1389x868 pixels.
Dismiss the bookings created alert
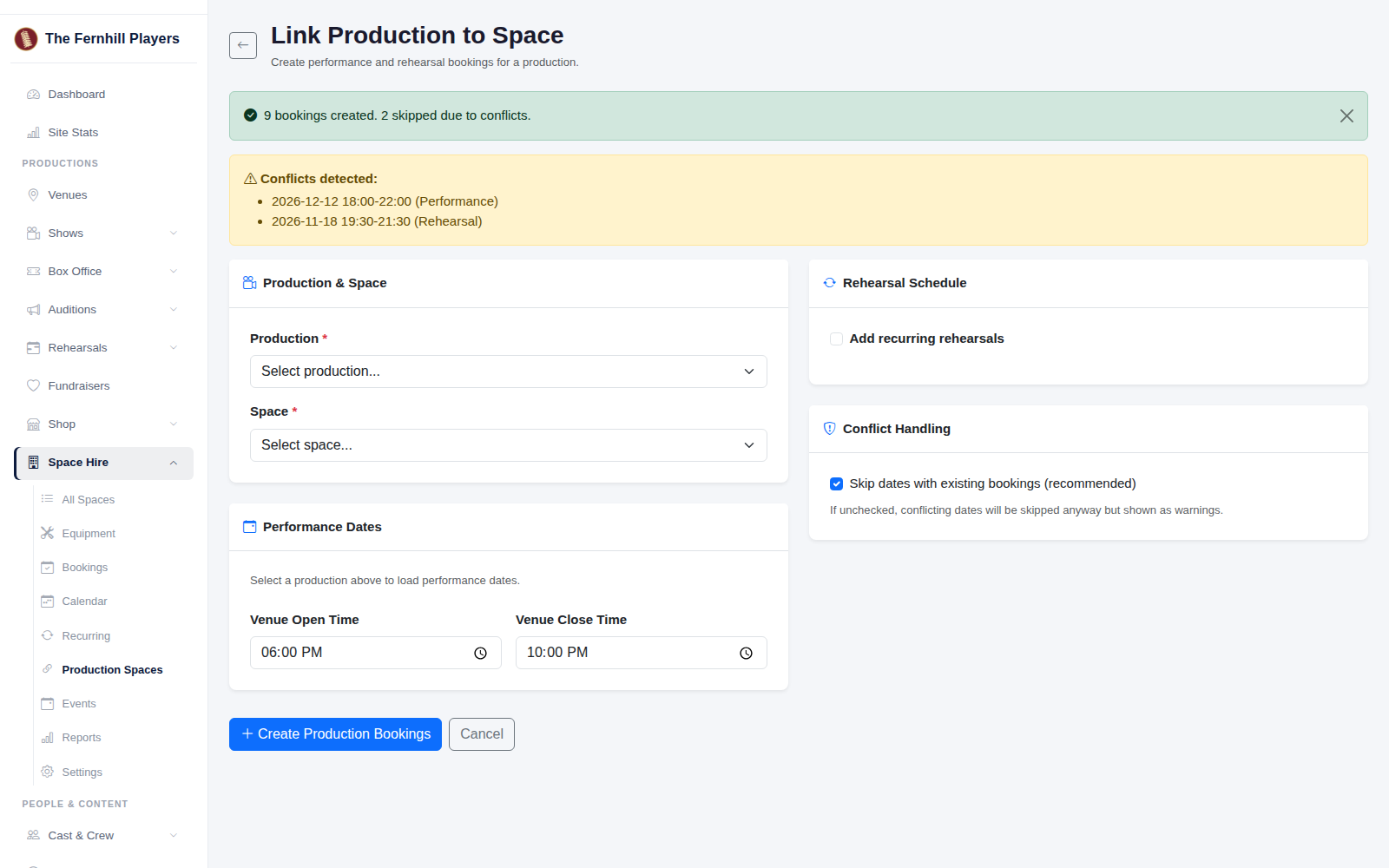pos(1346,115)
